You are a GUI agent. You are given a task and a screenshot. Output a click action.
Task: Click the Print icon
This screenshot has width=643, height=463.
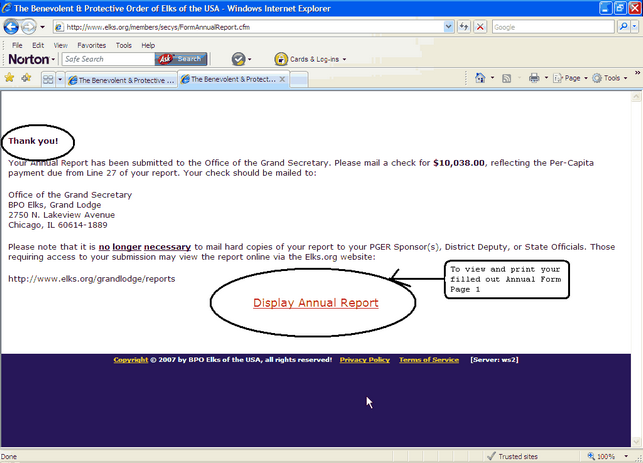534,78
